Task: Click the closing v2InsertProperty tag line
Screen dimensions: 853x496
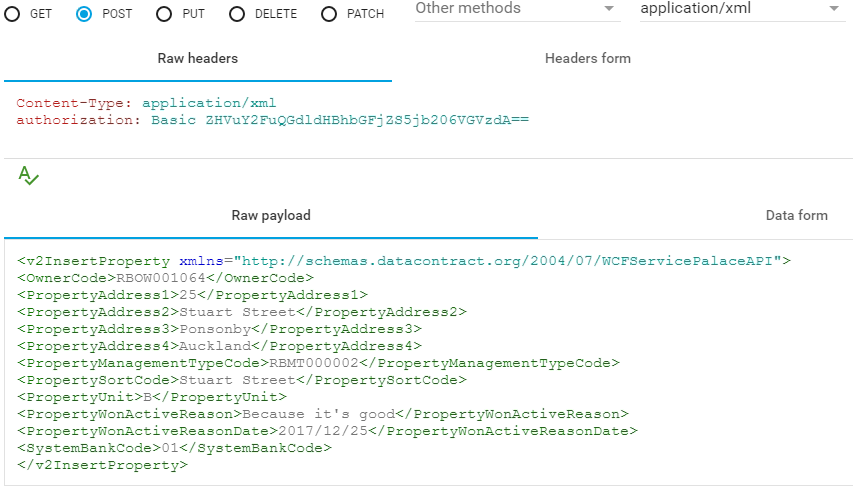Action: pyautogui.click(x=102, y=465)
